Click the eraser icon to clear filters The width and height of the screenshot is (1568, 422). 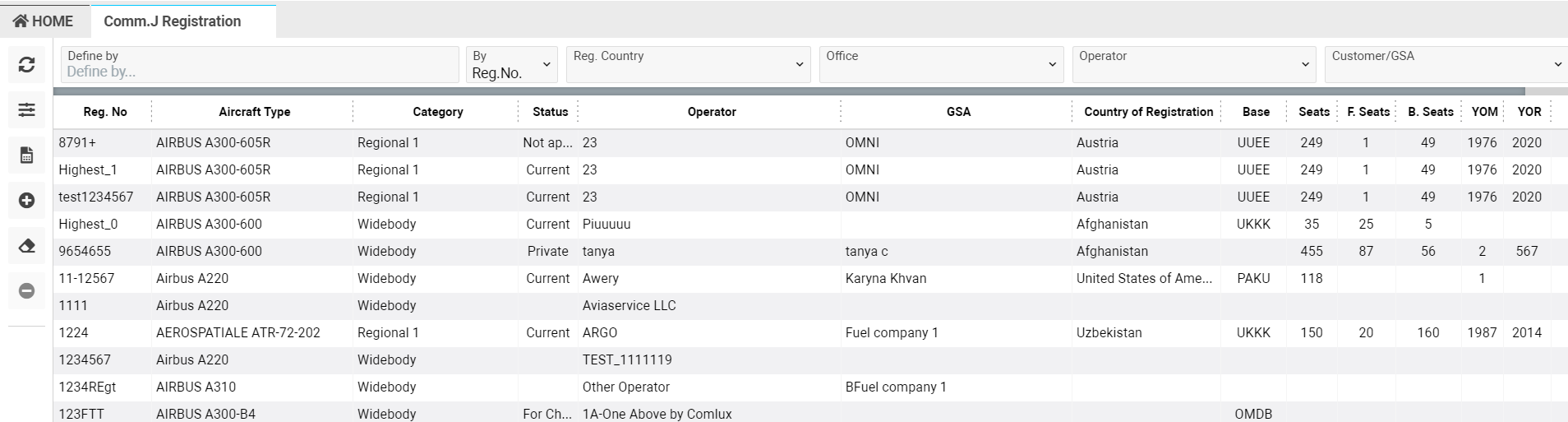[x=26, y=246]
